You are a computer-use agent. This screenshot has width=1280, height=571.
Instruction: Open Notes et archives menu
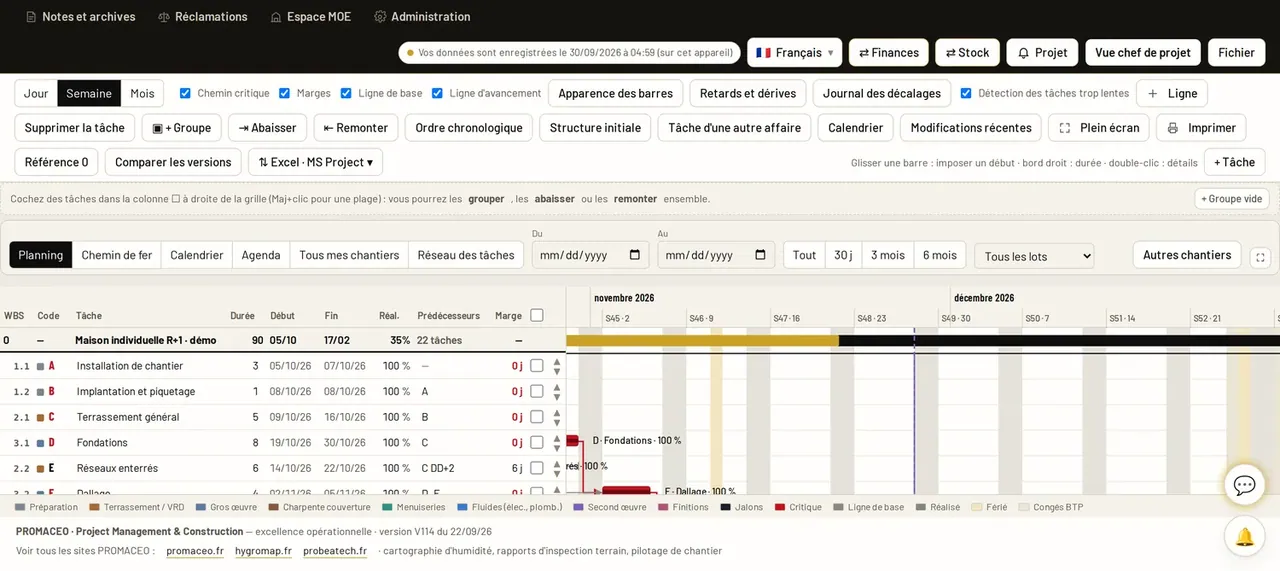pos(81,17)
